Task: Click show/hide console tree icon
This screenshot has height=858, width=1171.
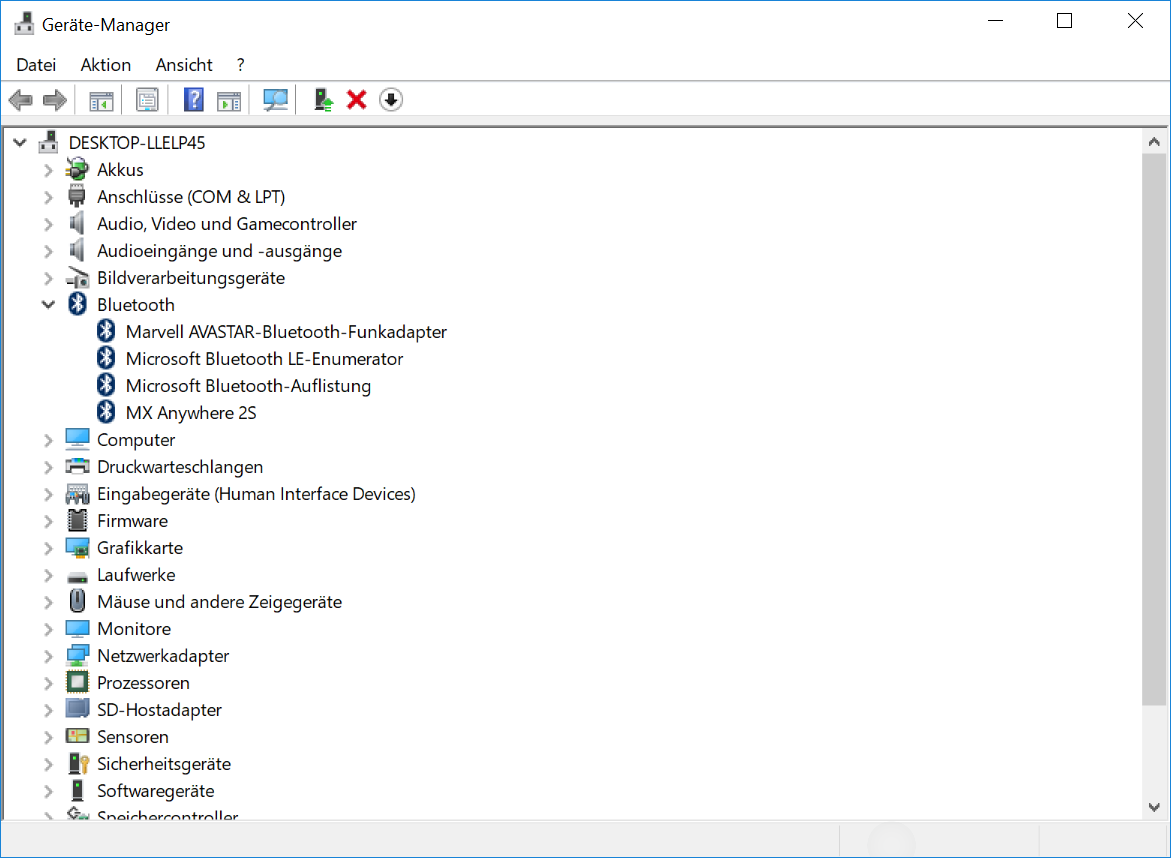Action: (x=101, y=100)
